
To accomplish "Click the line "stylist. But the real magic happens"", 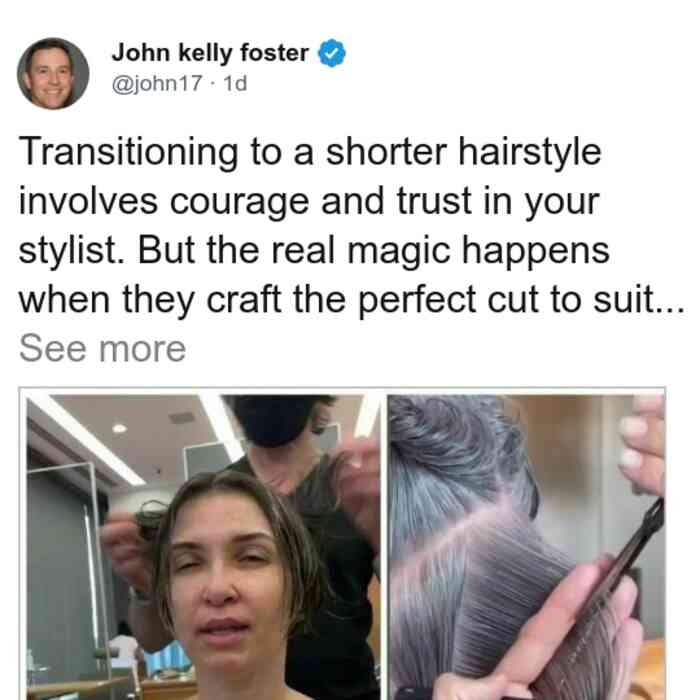I will (x=314, y=250).
